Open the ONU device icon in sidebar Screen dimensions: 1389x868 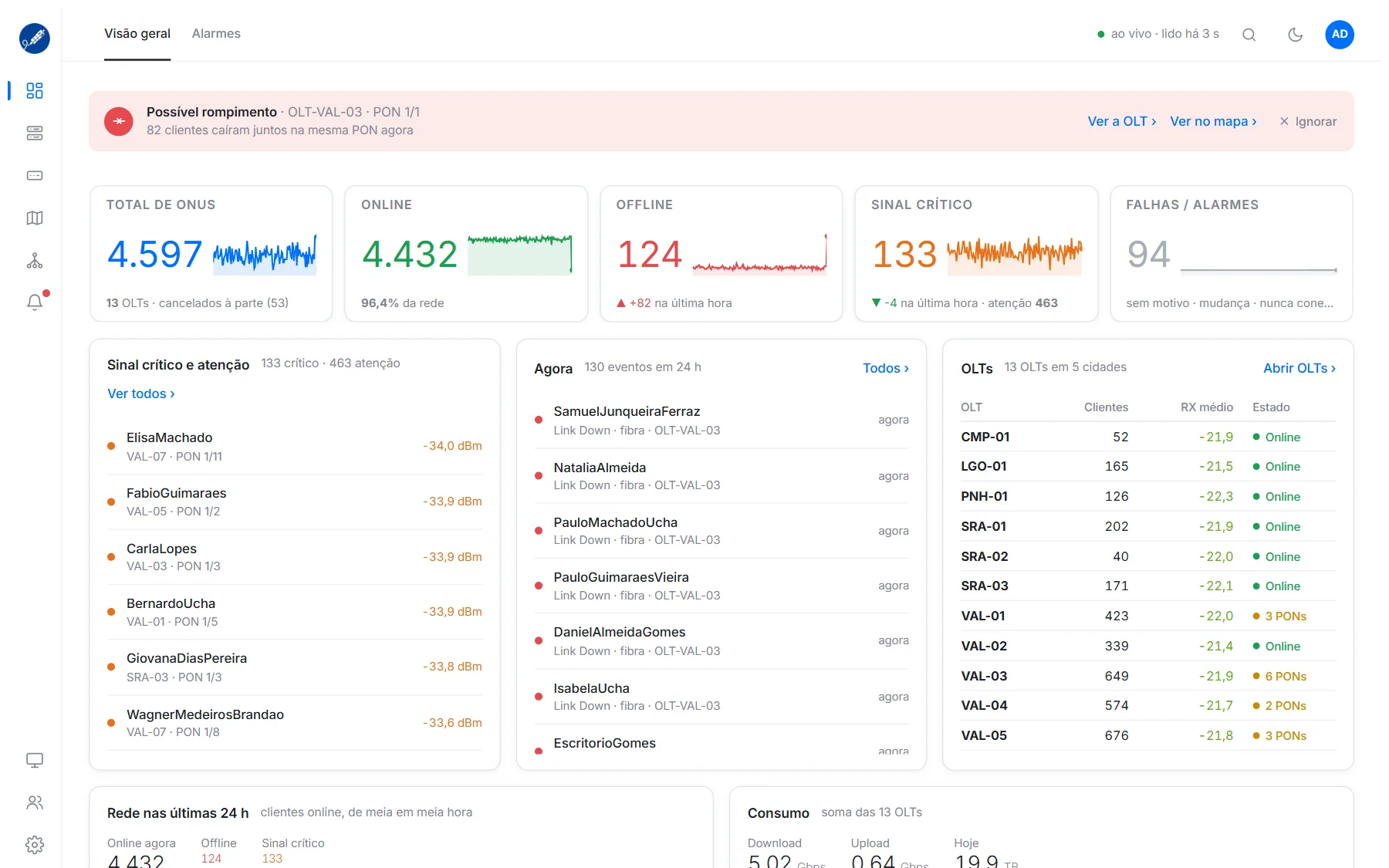tap(35, 175)
